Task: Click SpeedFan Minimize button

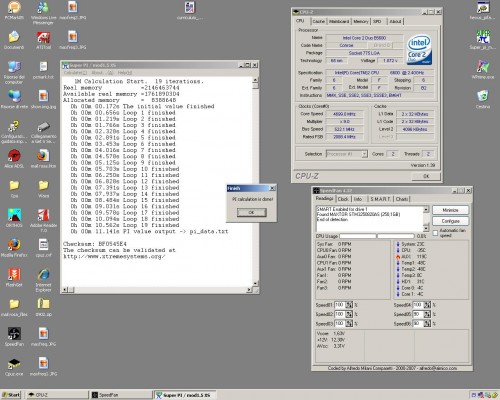Action: click(x=450, y=210)
